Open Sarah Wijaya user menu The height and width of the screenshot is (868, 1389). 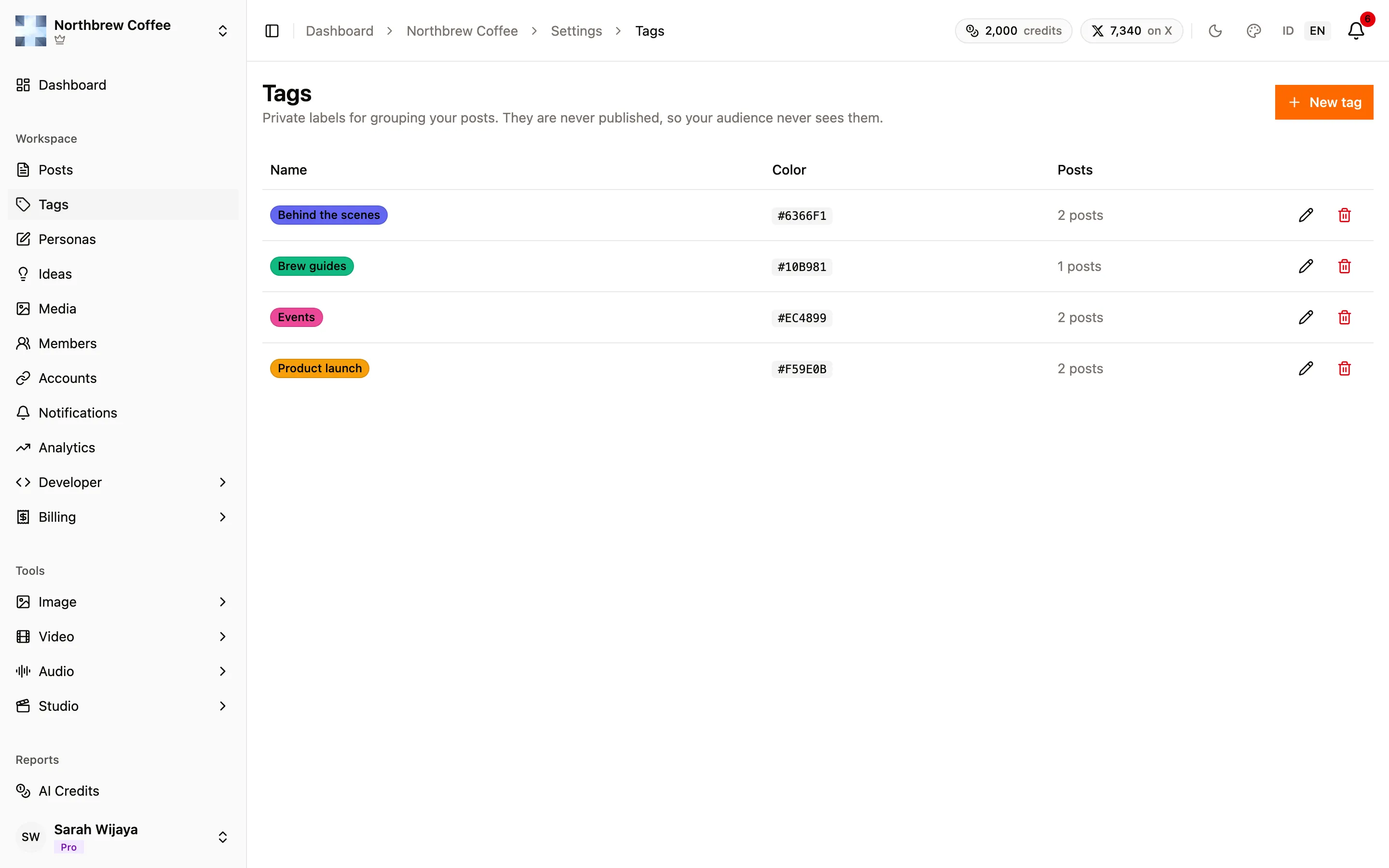(x=123, y=837)
